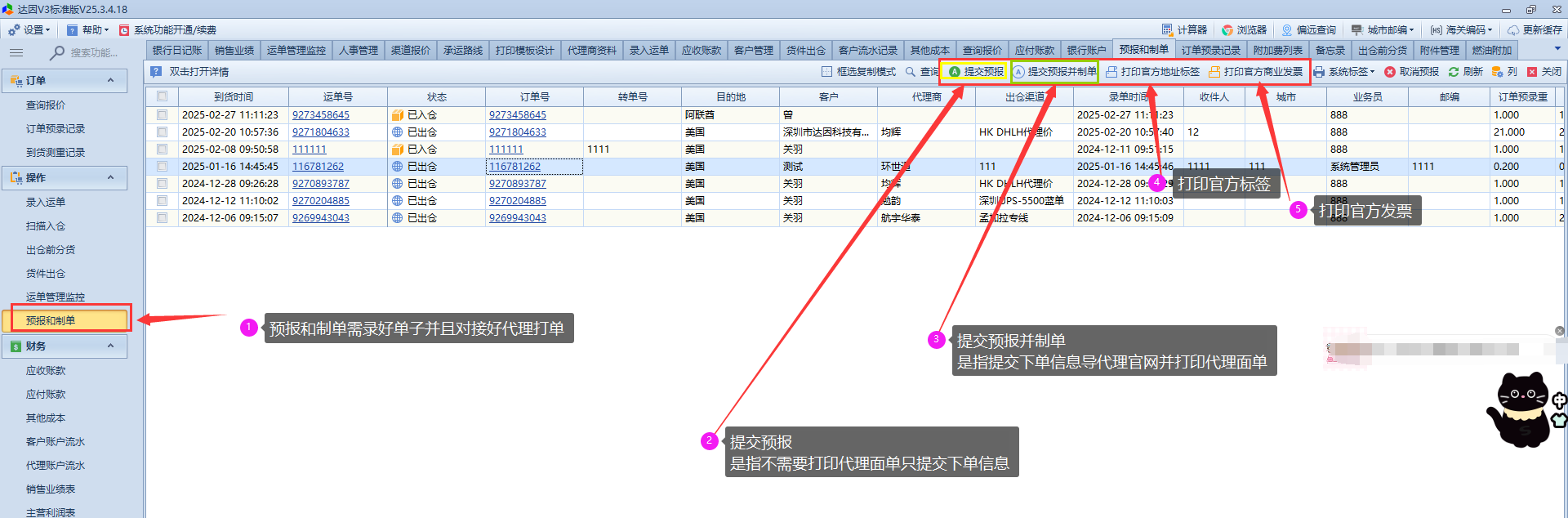1568x518 pixels.
Task: Click 打印官方商业发票 invoice print icon
Action: [1214, 72]
